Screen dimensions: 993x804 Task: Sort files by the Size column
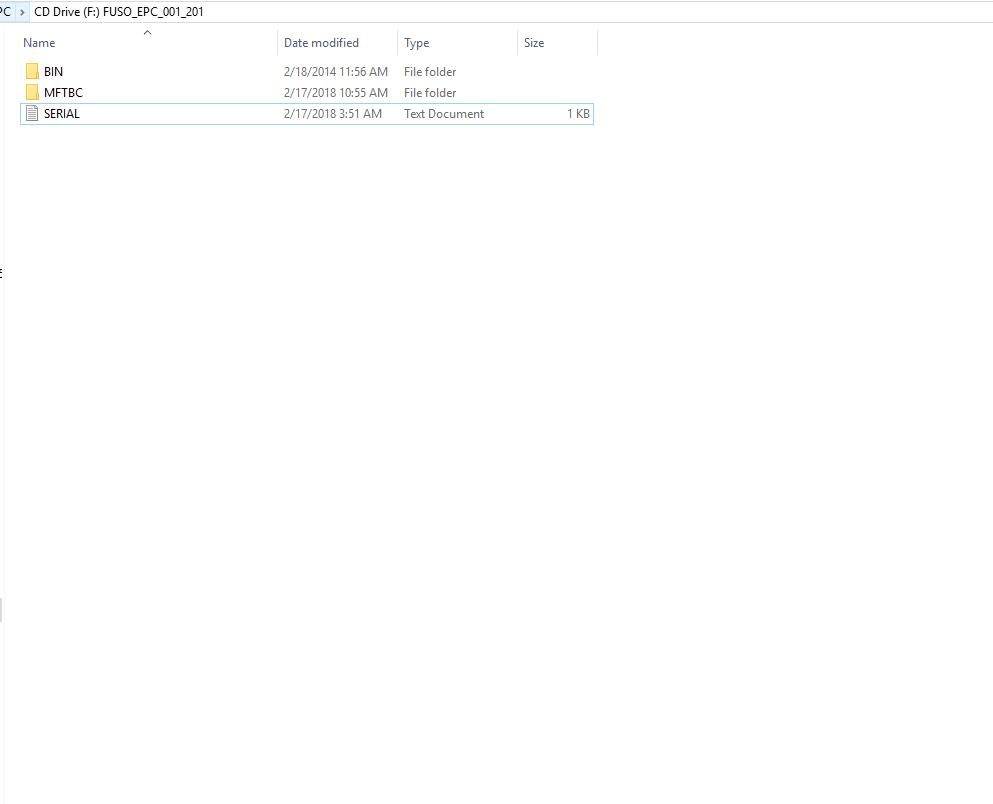(x=534, y=43)
